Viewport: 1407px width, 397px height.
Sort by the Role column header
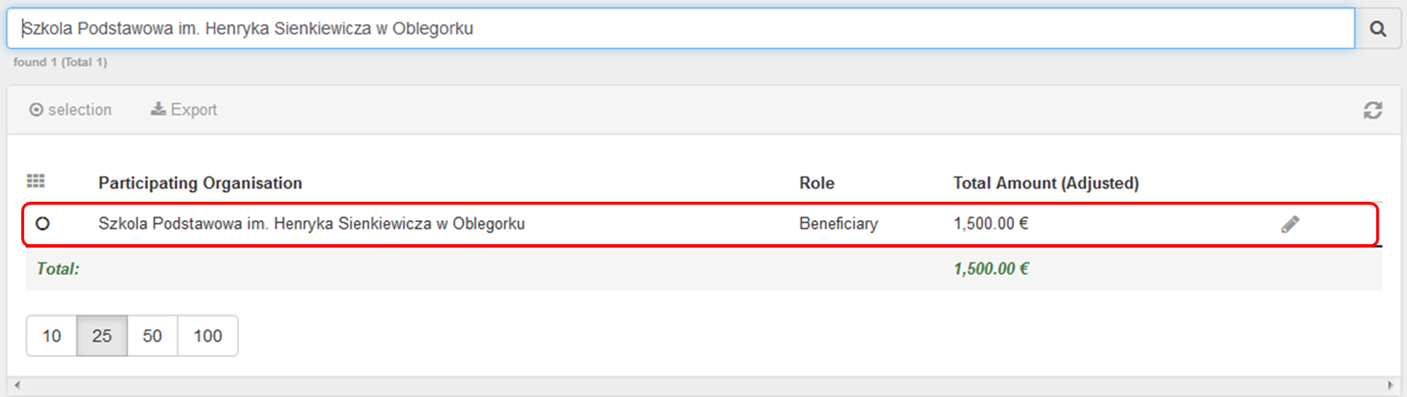click(x=817, y=183)
